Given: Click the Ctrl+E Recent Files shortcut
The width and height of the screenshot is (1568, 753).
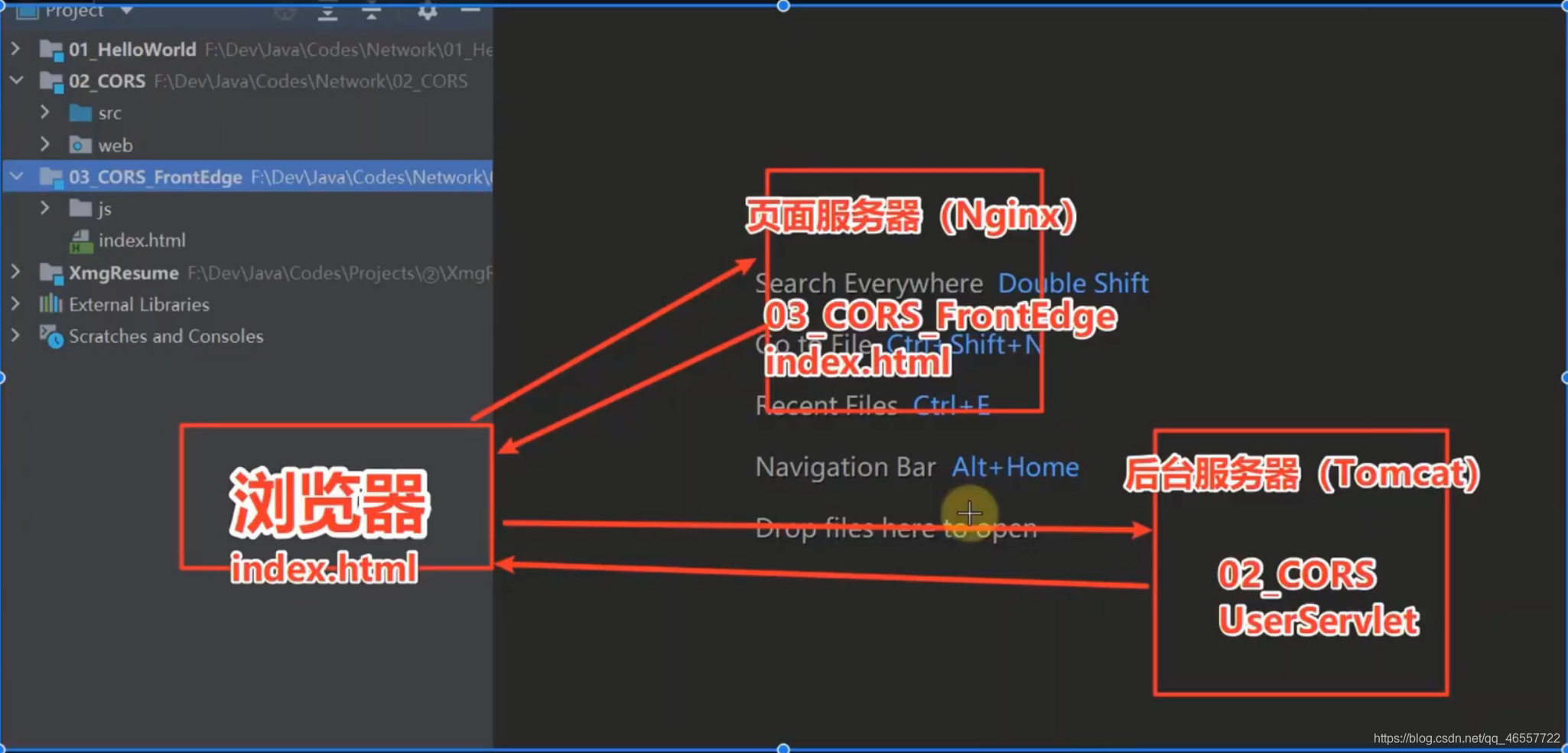Looking at the screenshot, I should pyautogui.click(x=952, y=405).
